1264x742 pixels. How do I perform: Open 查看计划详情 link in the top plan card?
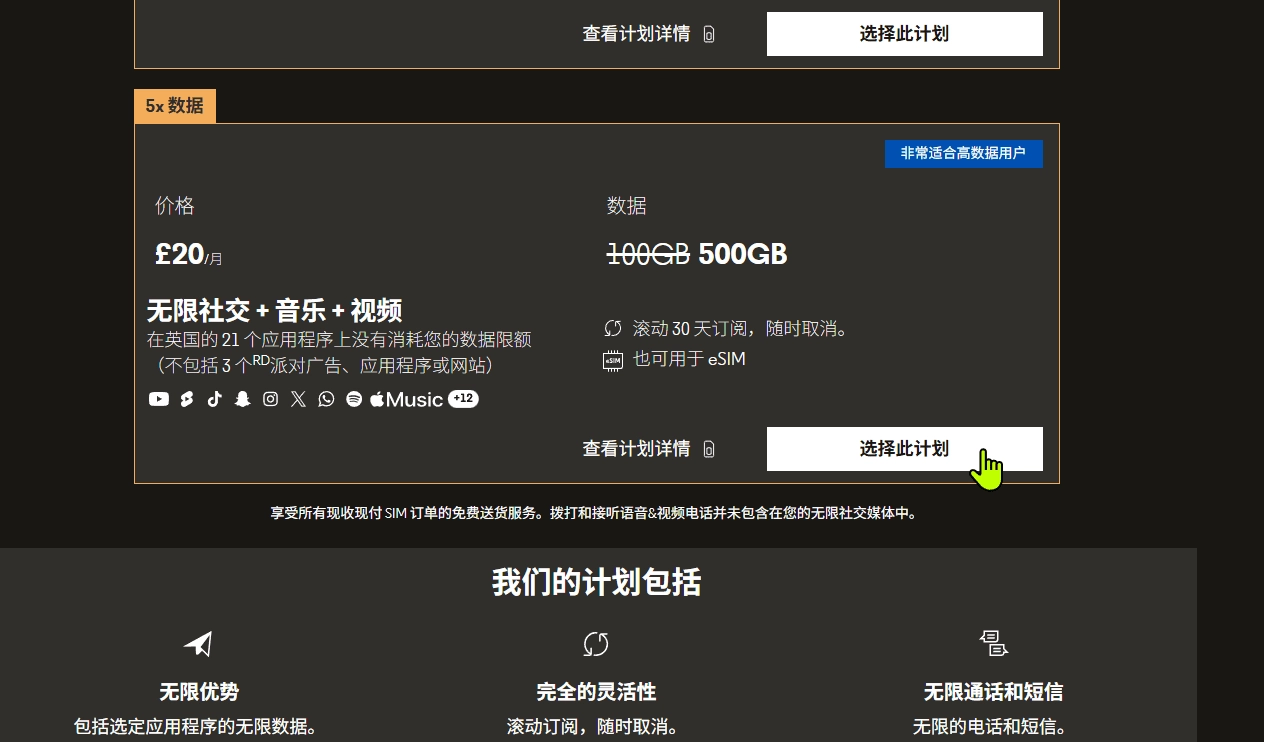(x=648, y=34)
